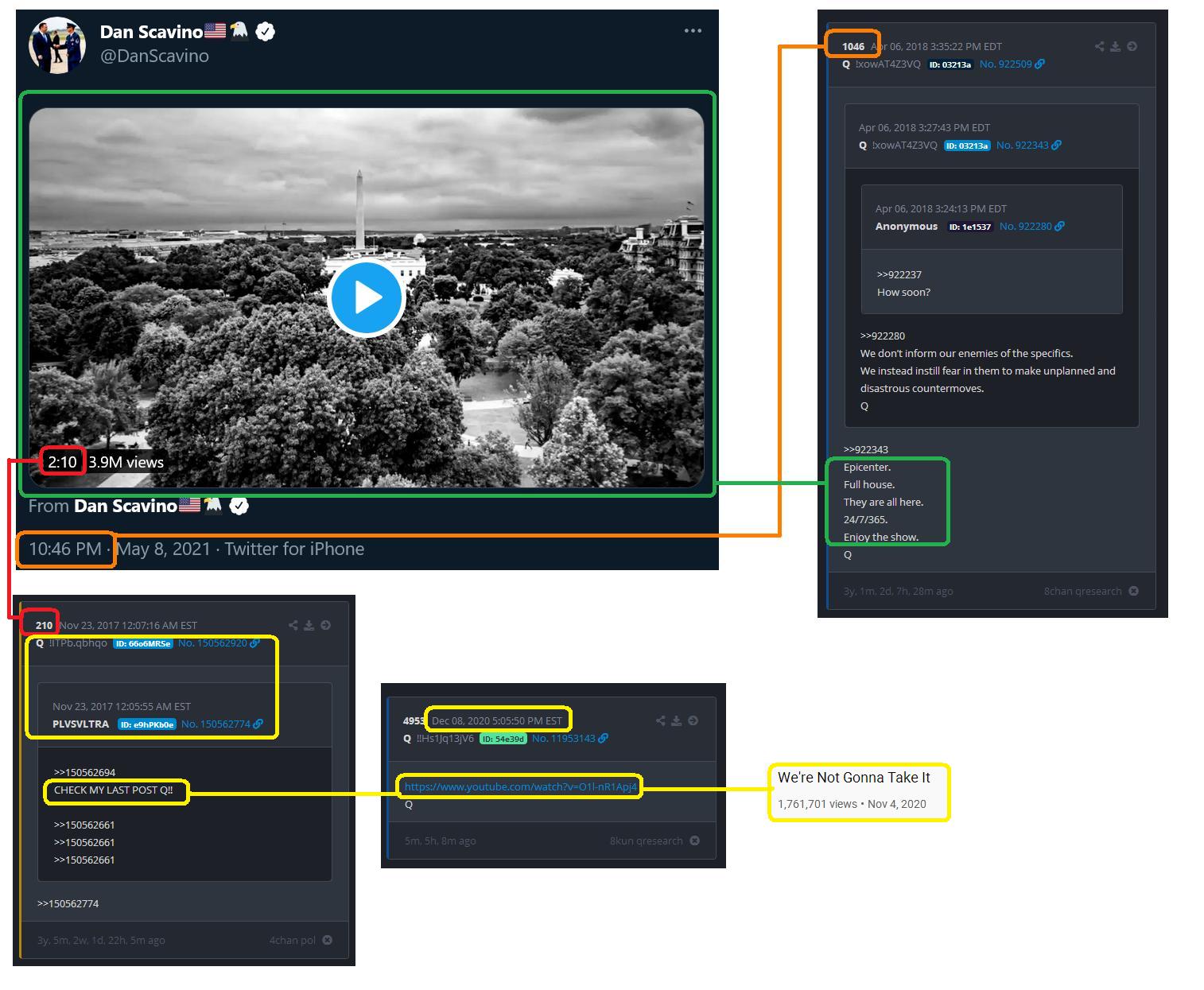Screen dimensions: 1204x990
Task: Click the chain-link icon beside No. 150562774
Action: 258,724
